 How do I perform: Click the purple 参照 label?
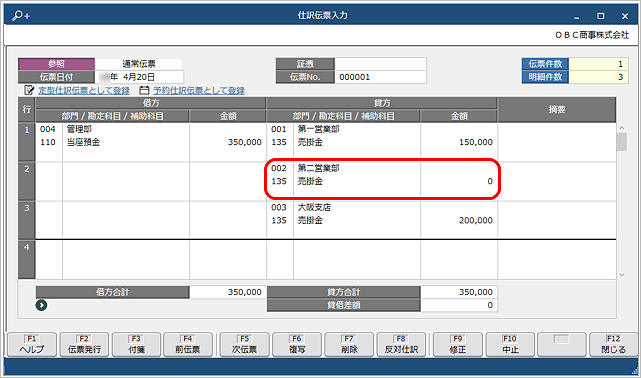tap(56, 64)
